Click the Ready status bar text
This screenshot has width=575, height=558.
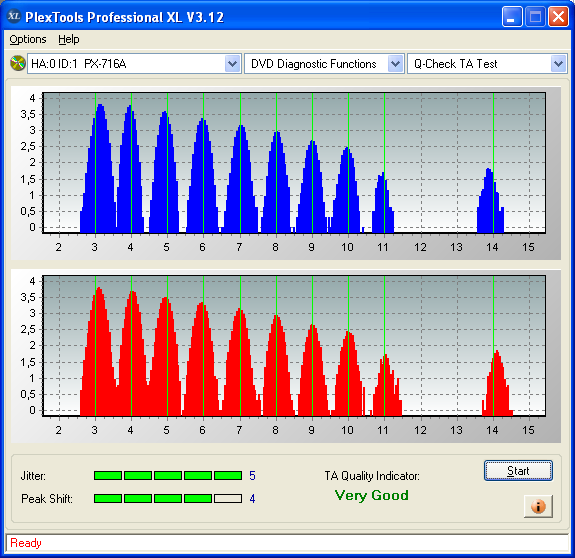pos(26,543)
